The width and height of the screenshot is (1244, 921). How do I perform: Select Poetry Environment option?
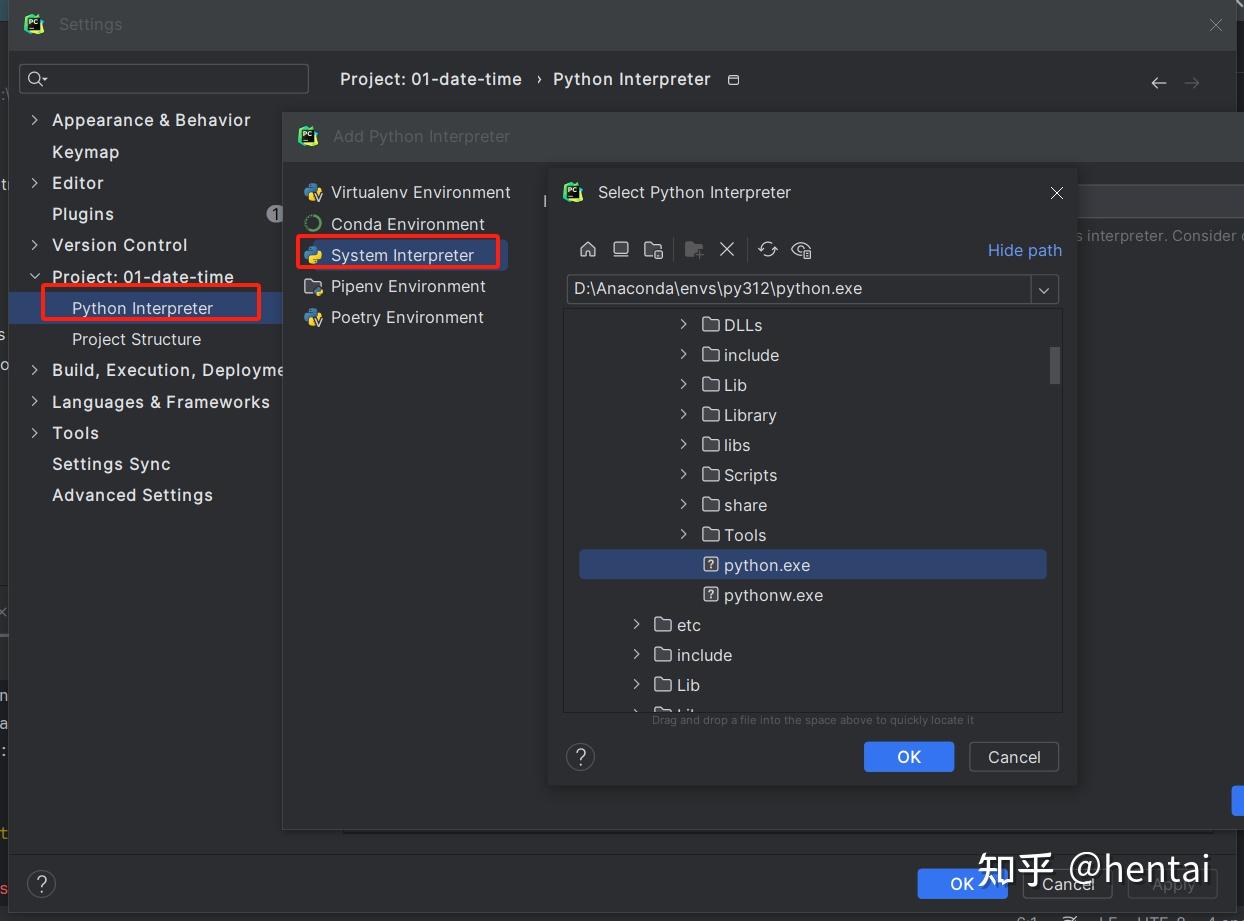coord(407,317)
